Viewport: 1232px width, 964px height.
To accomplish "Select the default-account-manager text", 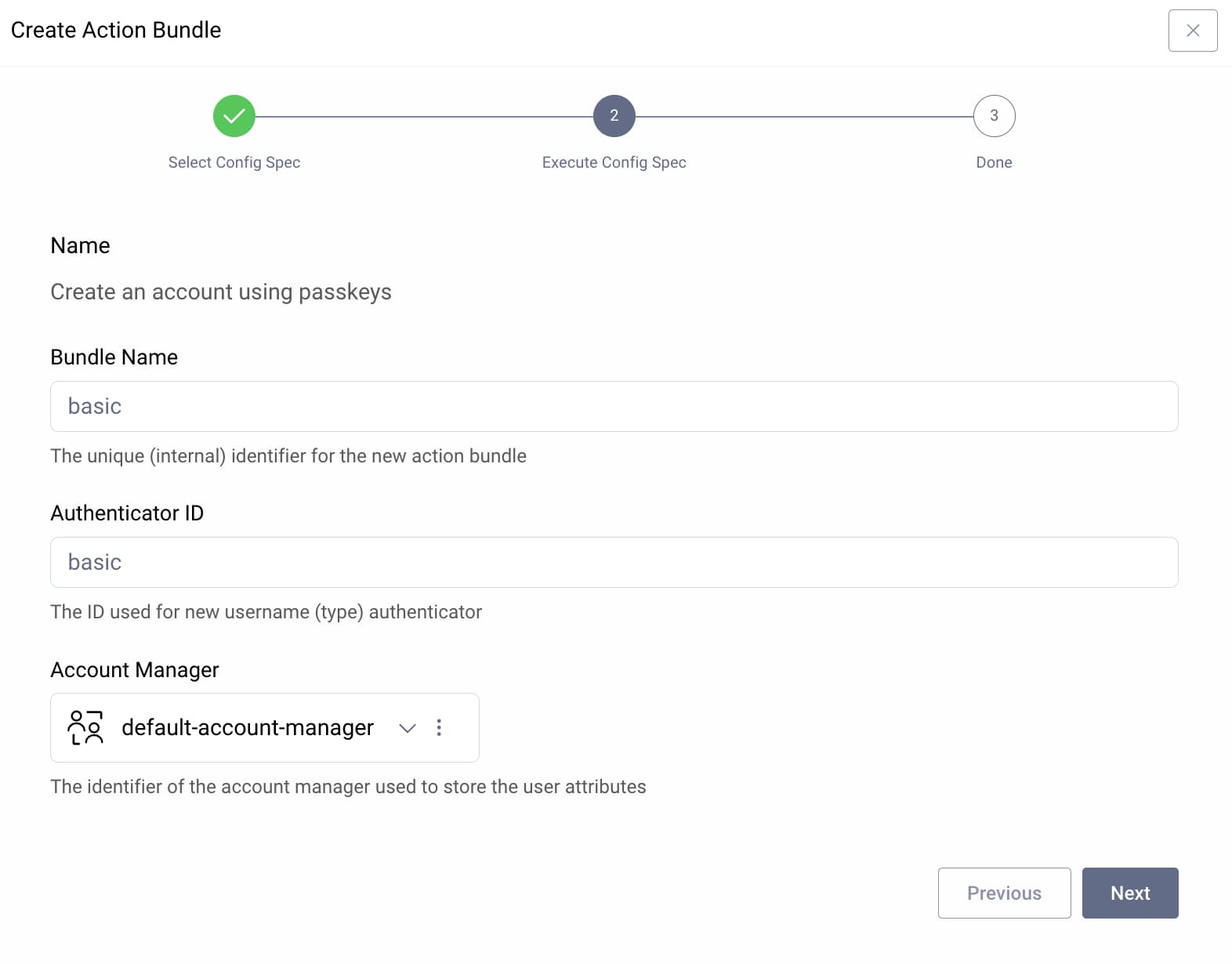I will pos(248,727).
